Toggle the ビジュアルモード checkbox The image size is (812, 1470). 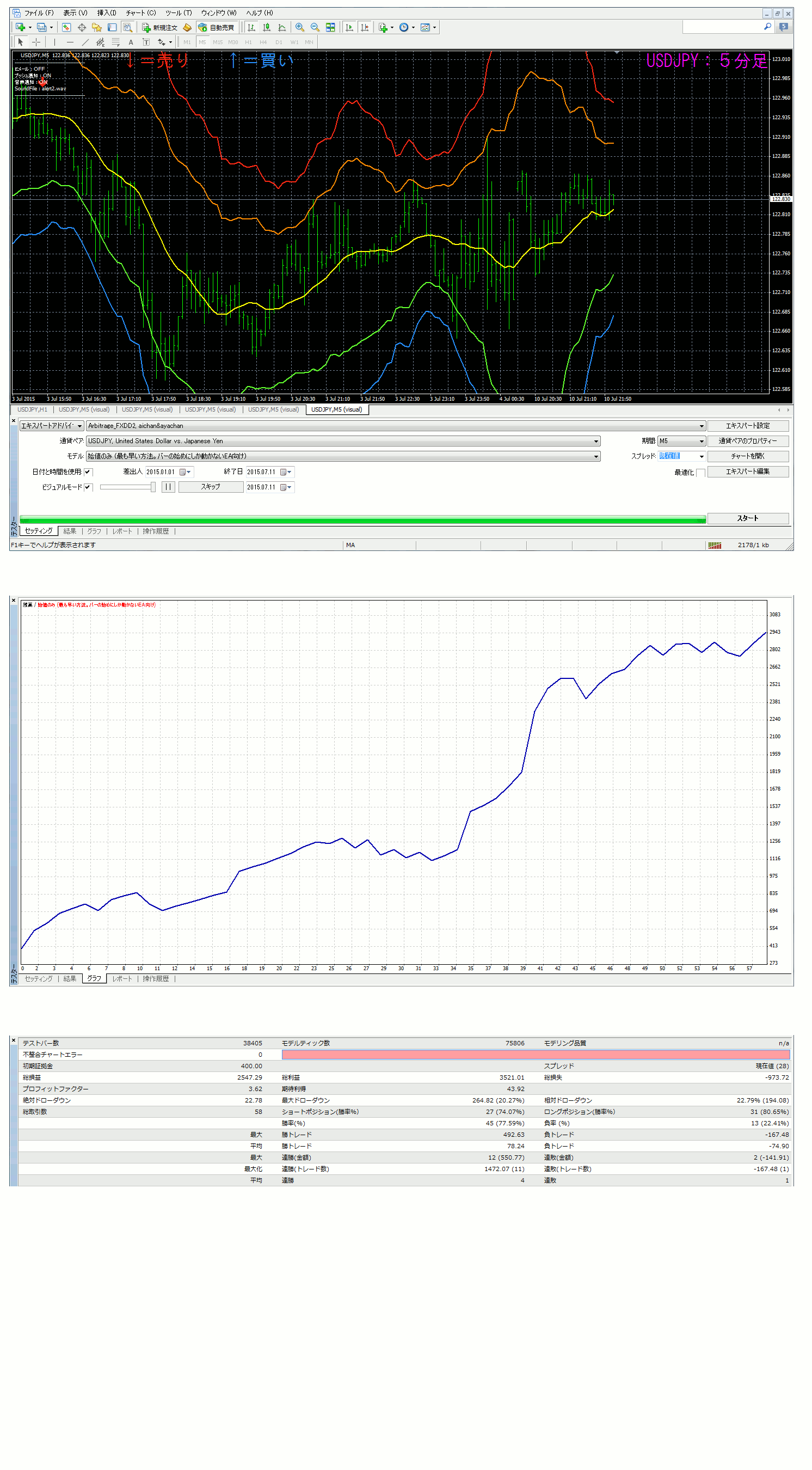point(88,487)
